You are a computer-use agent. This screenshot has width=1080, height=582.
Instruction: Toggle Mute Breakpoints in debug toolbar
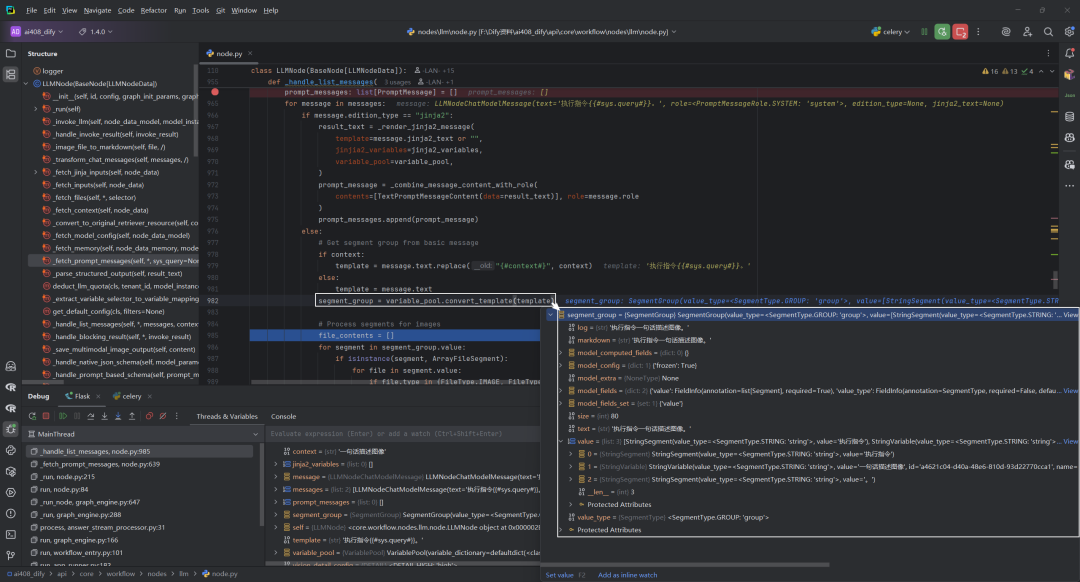[x=163, y=416]
